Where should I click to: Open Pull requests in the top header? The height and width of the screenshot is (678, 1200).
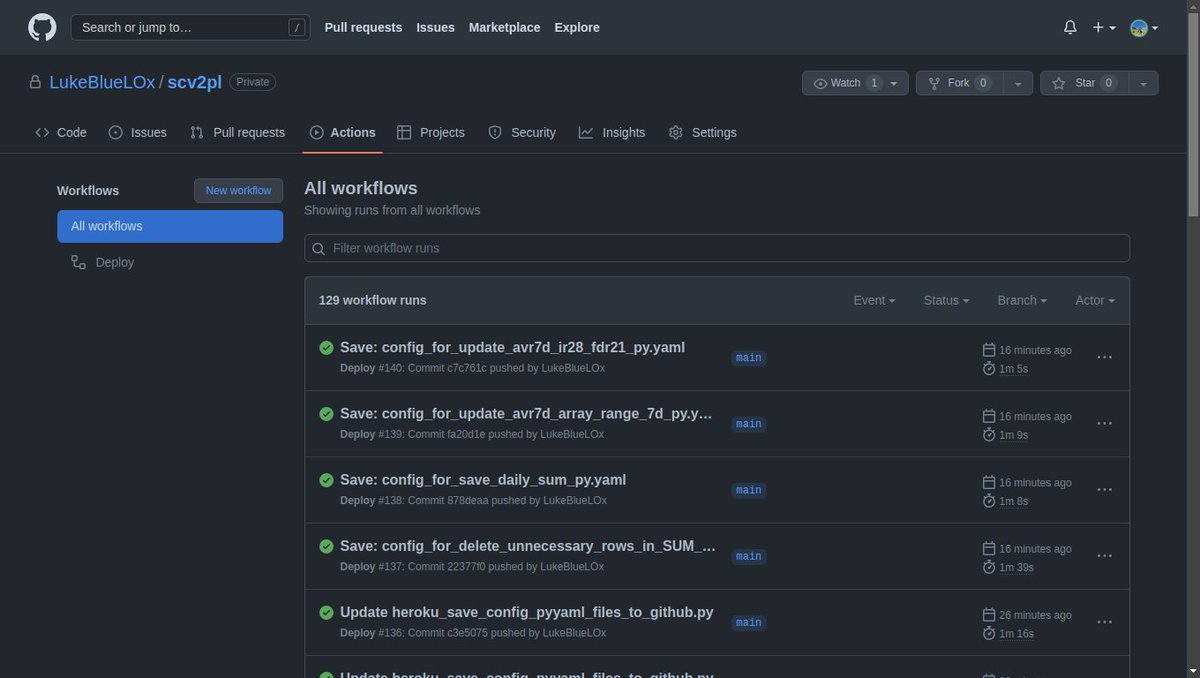[x=363, y=27]
